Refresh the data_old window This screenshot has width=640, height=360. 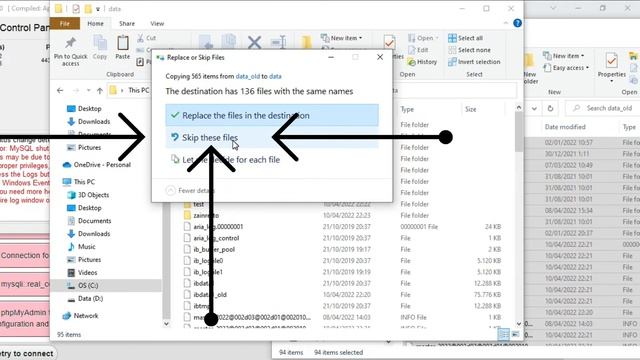[550, 109]
